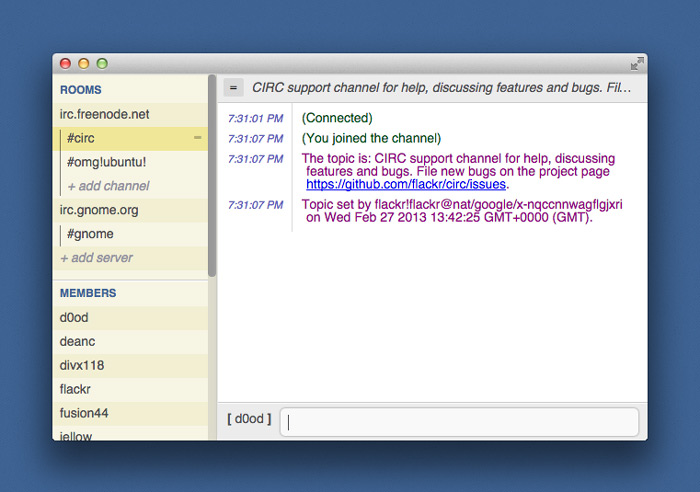Viewport: 700px width, 492px height.
Task: Select member divx118 from the list
Action: [82, 365]
